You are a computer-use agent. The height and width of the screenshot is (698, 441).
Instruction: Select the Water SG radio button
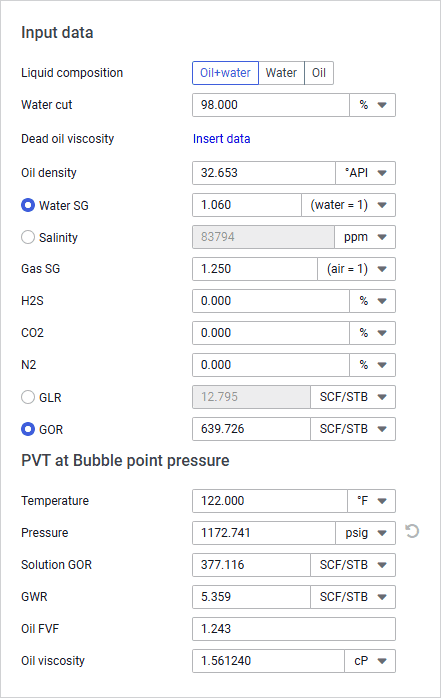point(28,205)
